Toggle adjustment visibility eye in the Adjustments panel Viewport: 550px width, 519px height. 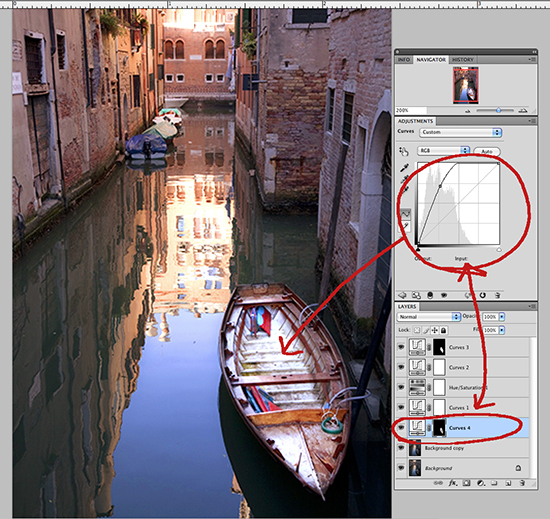(x=444, y=295)
